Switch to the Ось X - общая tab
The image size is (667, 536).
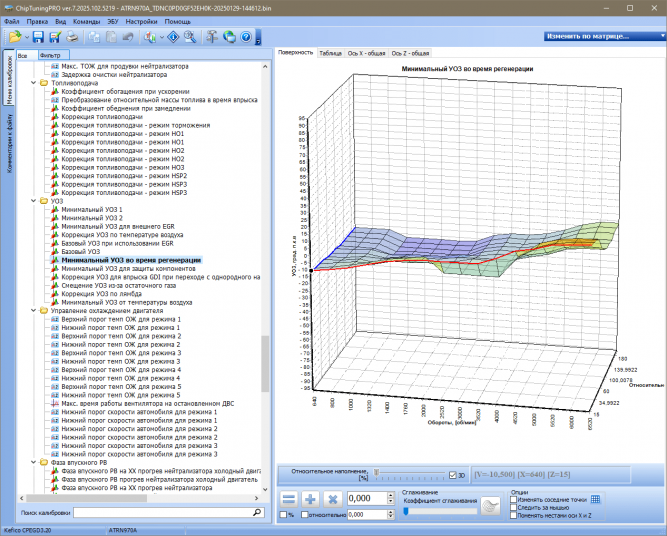pyautogui.click(x=366, y=53)
